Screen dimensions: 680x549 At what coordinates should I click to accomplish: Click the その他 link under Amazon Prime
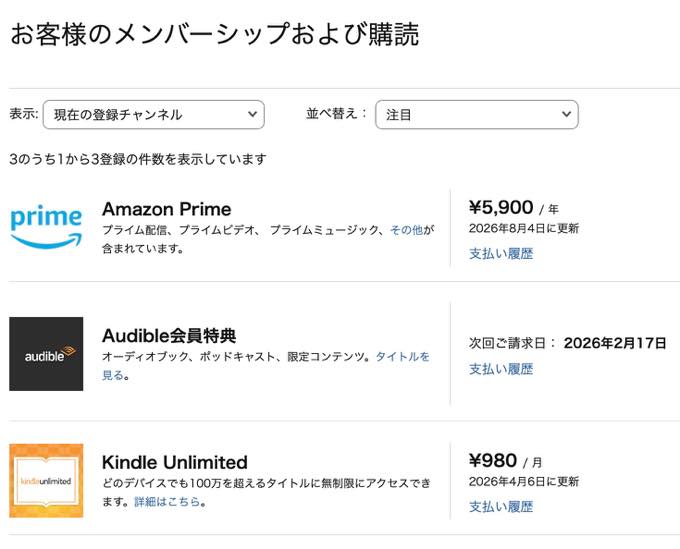pyautogui.click(x=406, y=230)
